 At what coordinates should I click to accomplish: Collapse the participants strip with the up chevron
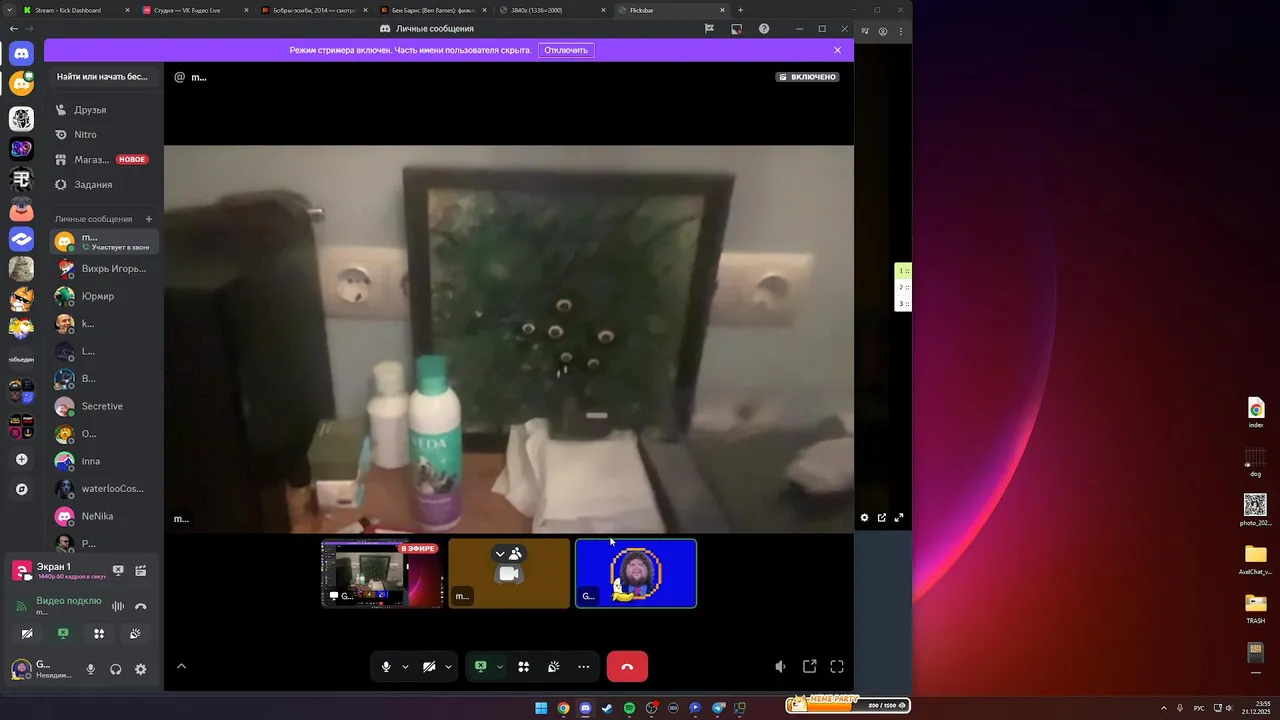(181, 666)
